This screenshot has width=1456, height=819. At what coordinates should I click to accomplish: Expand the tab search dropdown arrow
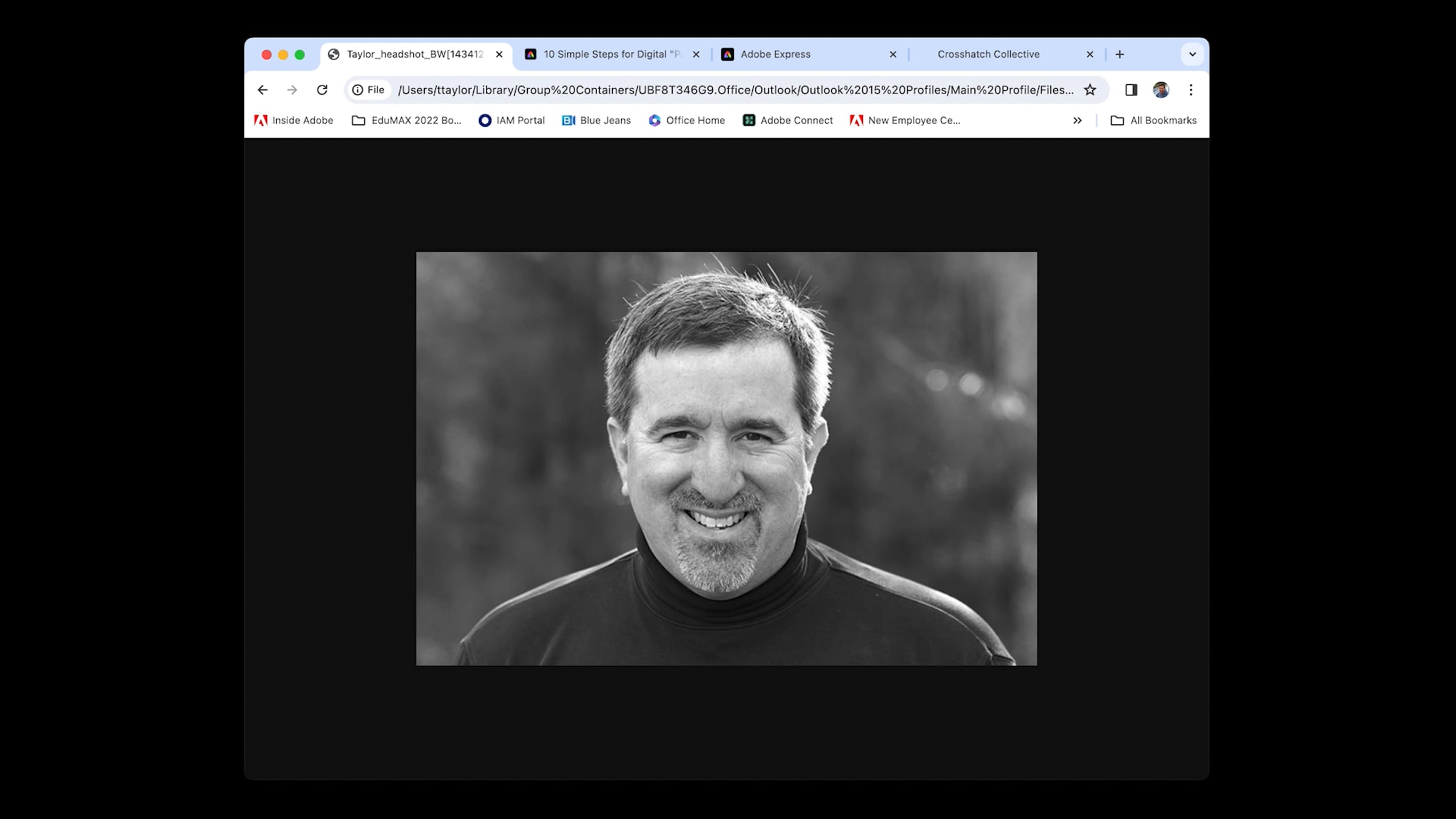(1192, 54)
